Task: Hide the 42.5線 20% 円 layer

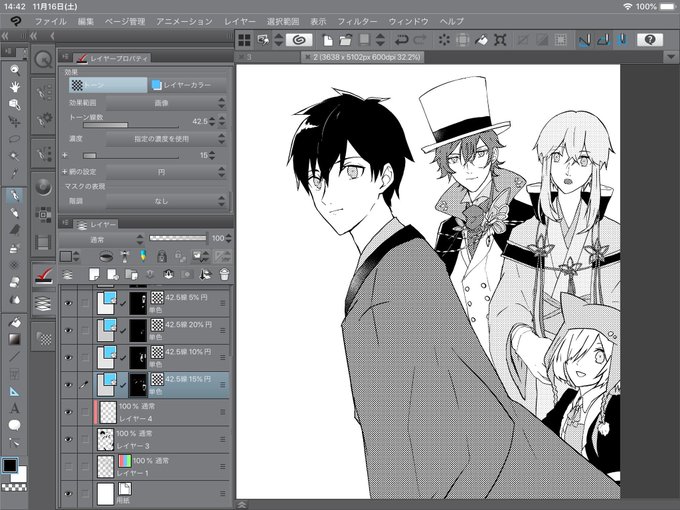Action: pos(68,330)
